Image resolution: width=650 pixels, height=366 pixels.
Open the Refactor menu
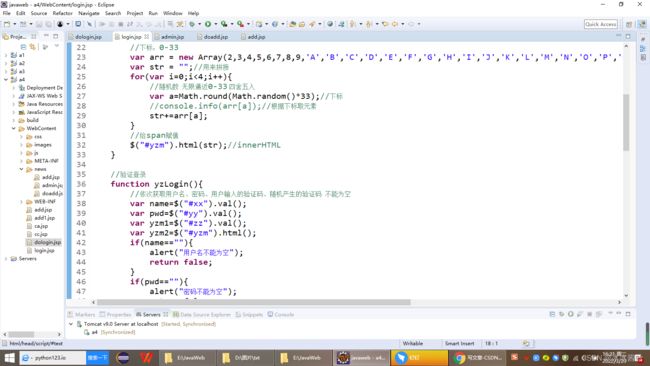pos(63,13)
